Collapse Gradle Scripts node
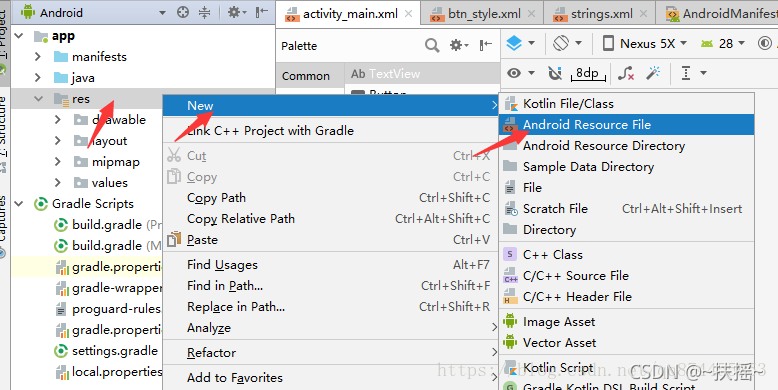 19,203
